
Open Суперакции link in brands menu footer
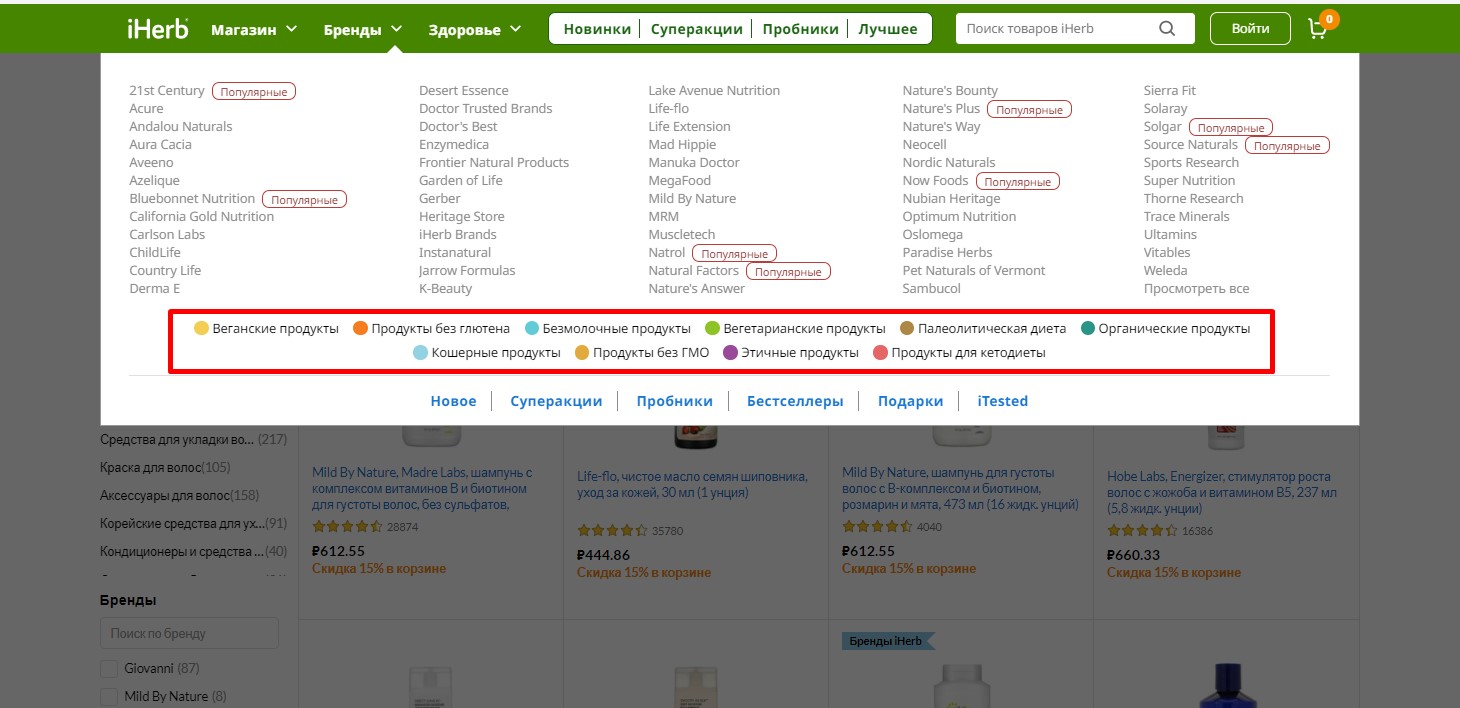pyautogui.click(x=556, y=401)
